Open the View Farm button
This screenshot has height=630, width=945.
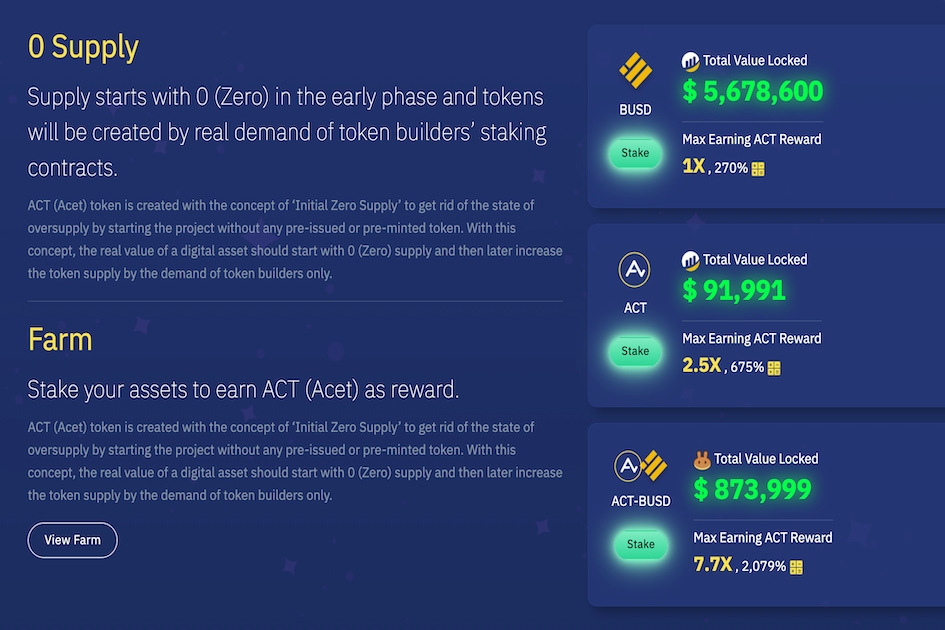(x=72, y=540)
